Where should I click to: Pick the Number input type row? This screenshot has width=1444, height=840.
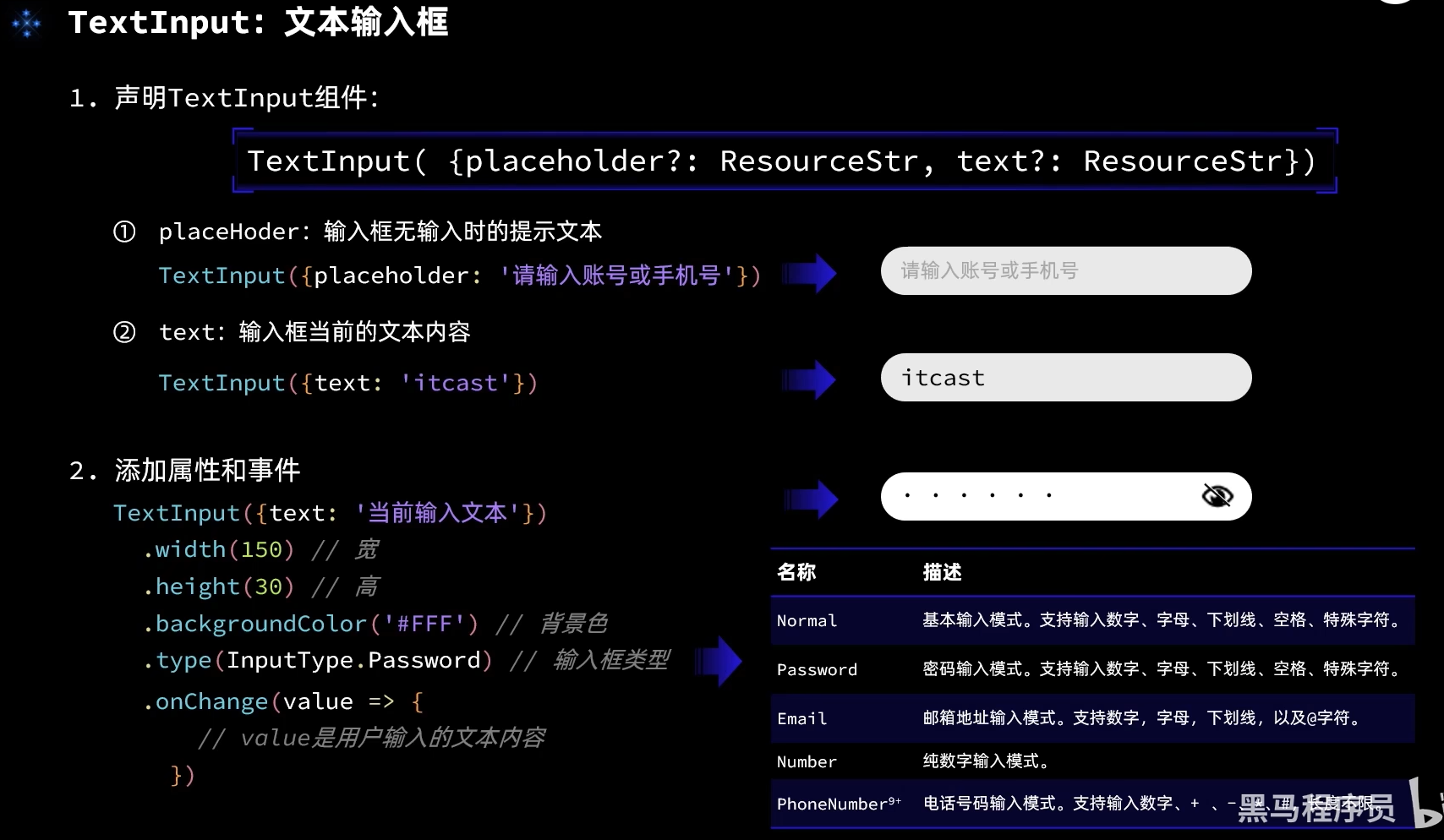[1091, 761]
